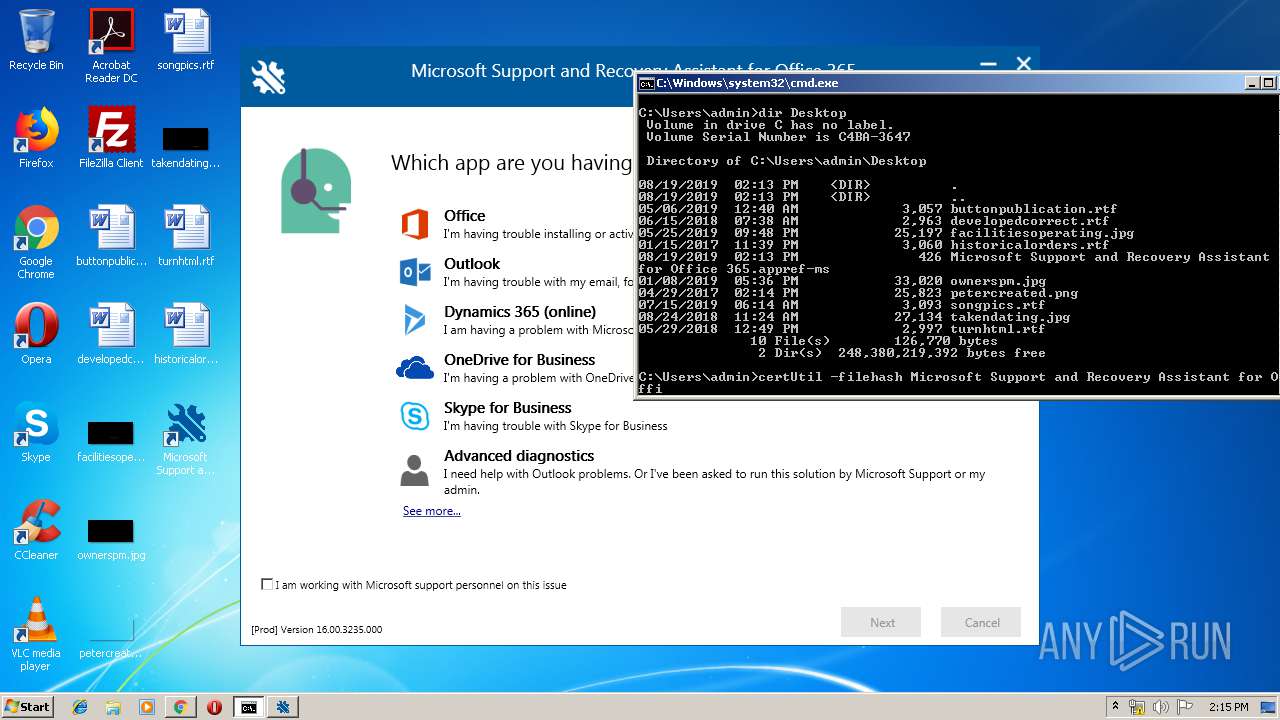Open media player taskbar icon
The width and height of the screenshot is (1280, 720).
[146, 707]
